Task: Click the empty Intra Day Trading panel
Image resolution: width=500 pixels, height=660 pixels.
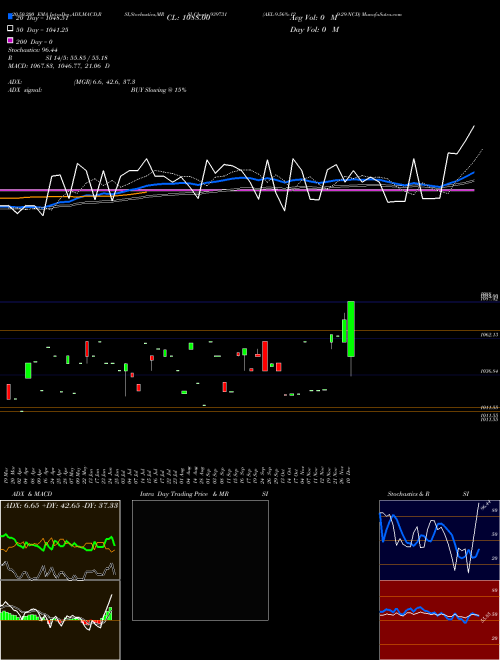Action: 200,560
